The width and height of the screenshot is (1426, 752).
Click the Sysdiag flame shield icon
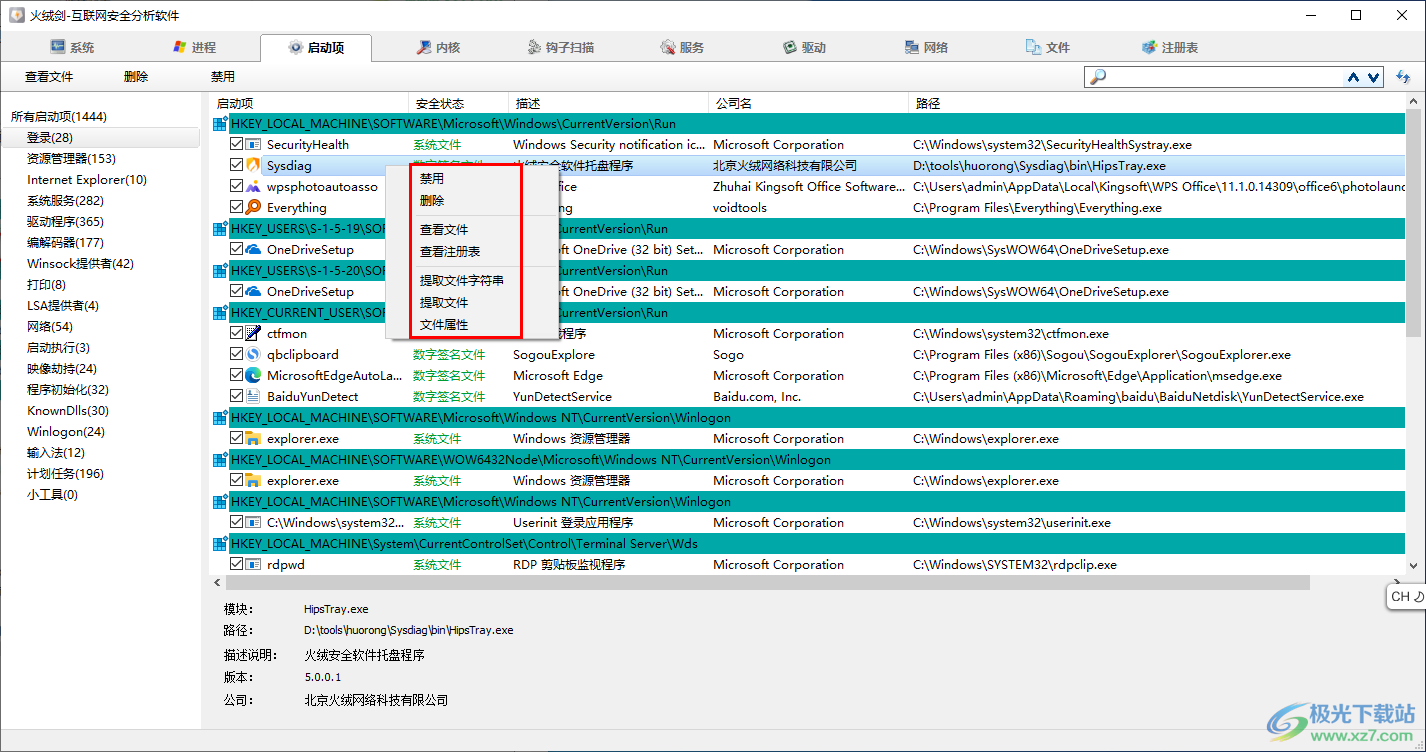(x=253, y=165)
